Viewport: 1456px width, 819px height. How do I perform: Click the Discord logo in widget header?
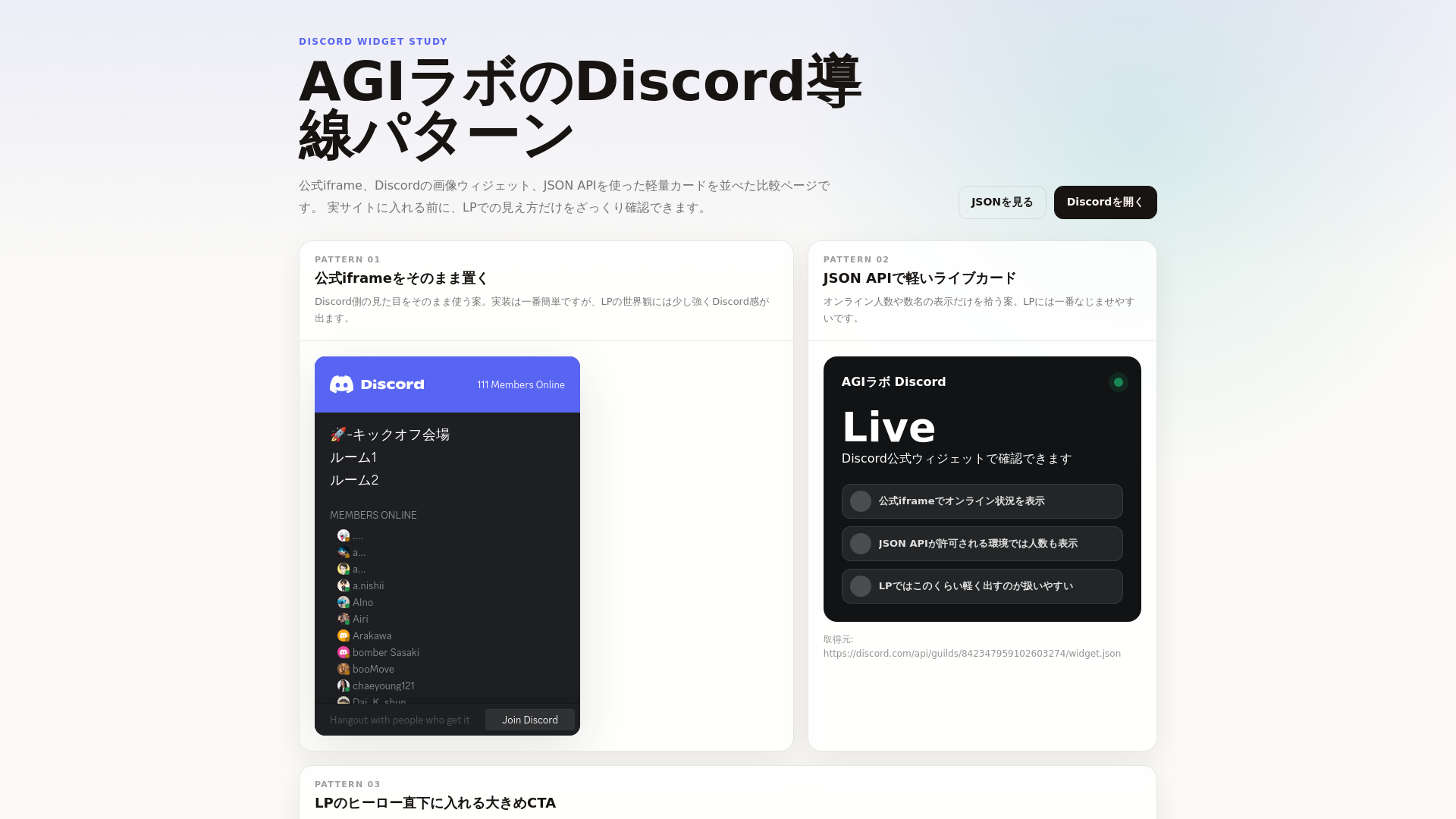pos(377,384)
